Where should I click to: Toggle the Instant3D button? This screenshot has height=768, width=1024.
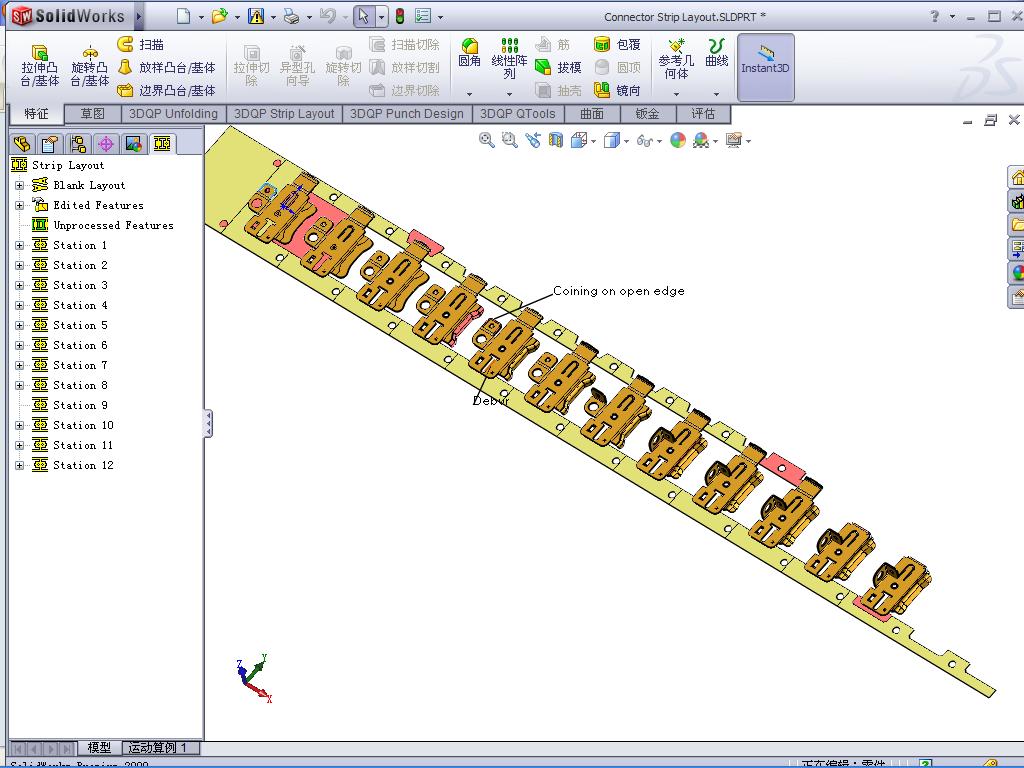click(765, 67)
